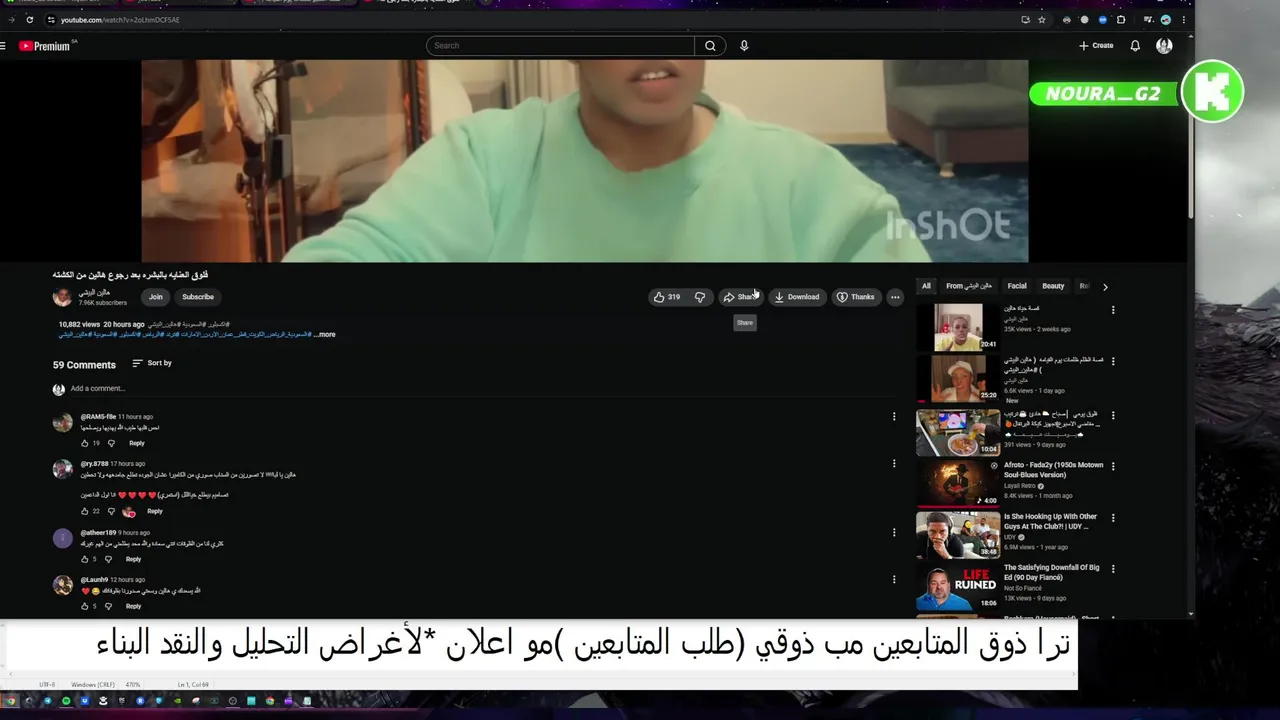Reply to the @RAM5-file comment
The height and width of the screenshot is (720, 1280).
pyautogui.click(x=137, y=443)
